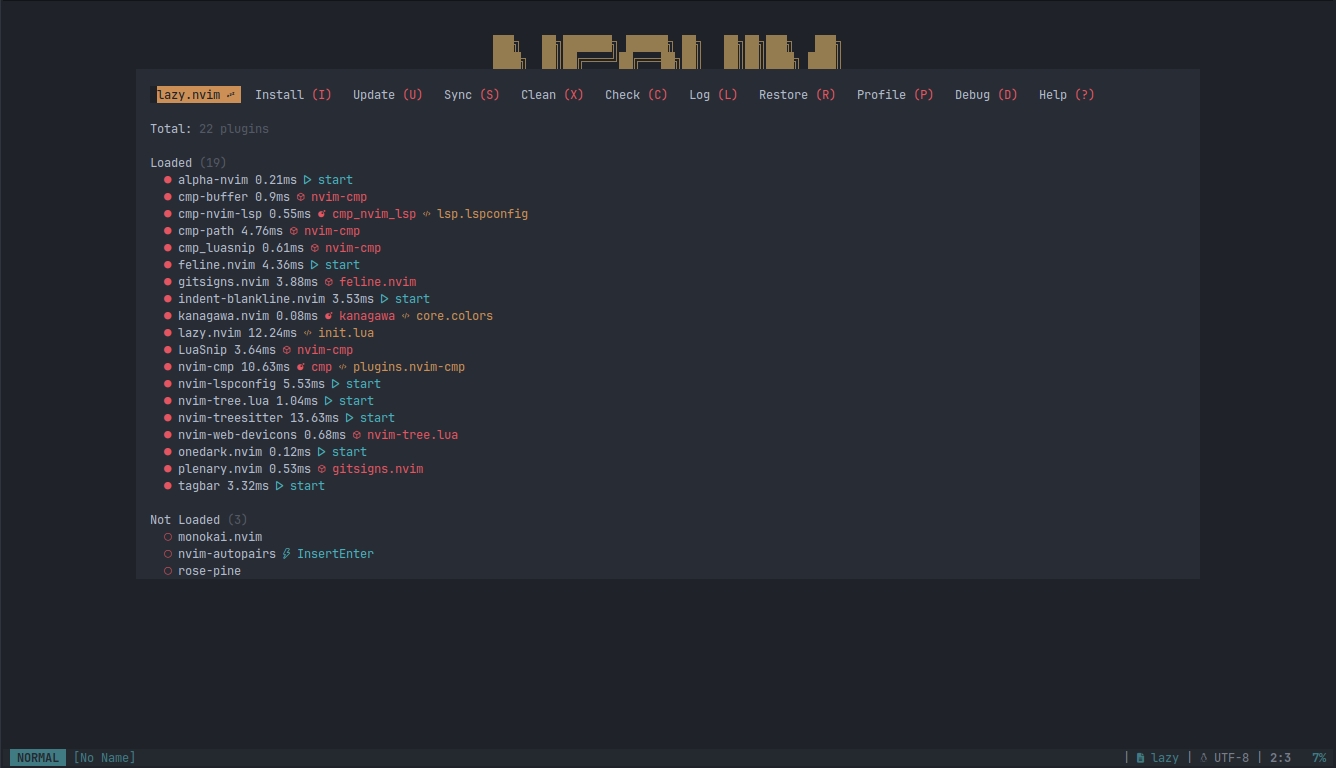Click the event bolt icon before InsertEnter
Viewport: 1336px width, 768px height.
click(287, 554)
